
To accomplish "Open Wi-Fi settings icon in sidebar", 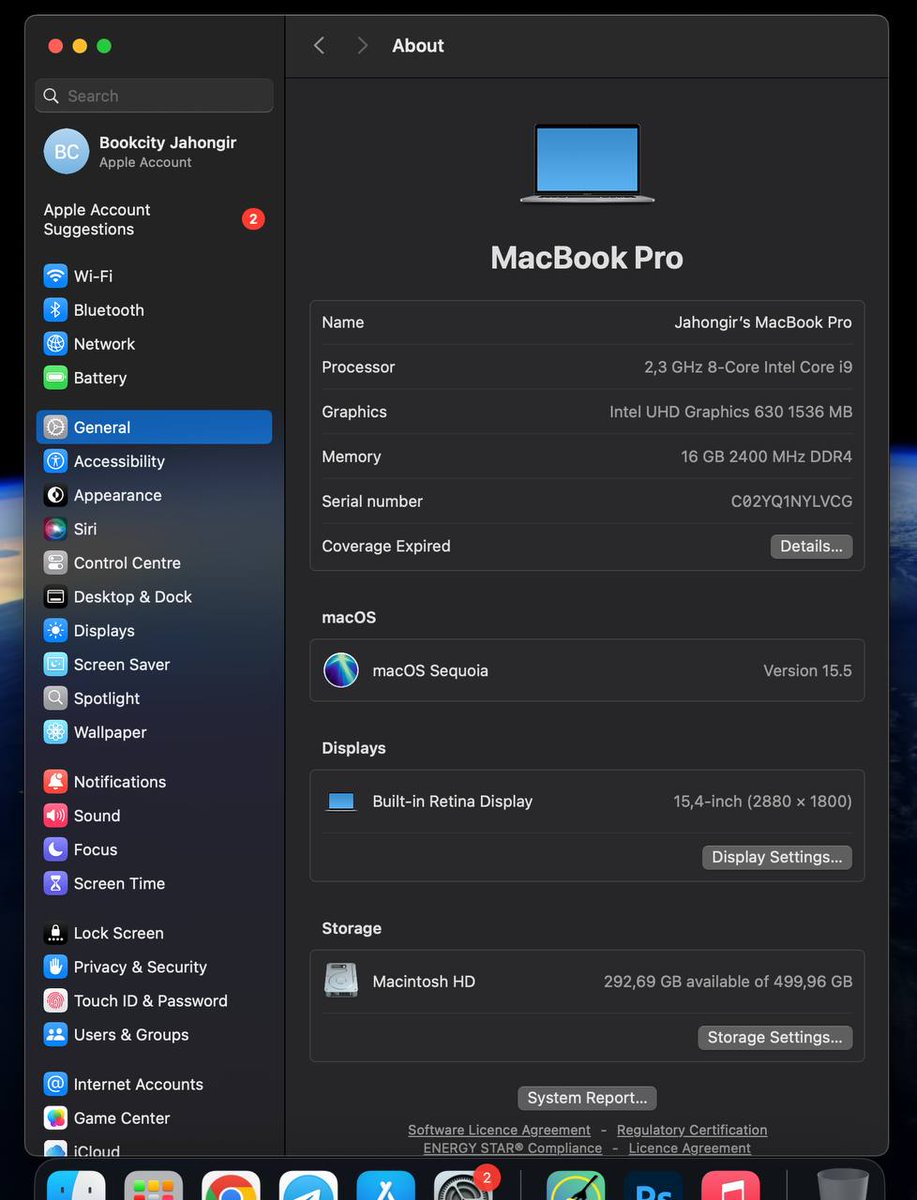I will (56, 276).
